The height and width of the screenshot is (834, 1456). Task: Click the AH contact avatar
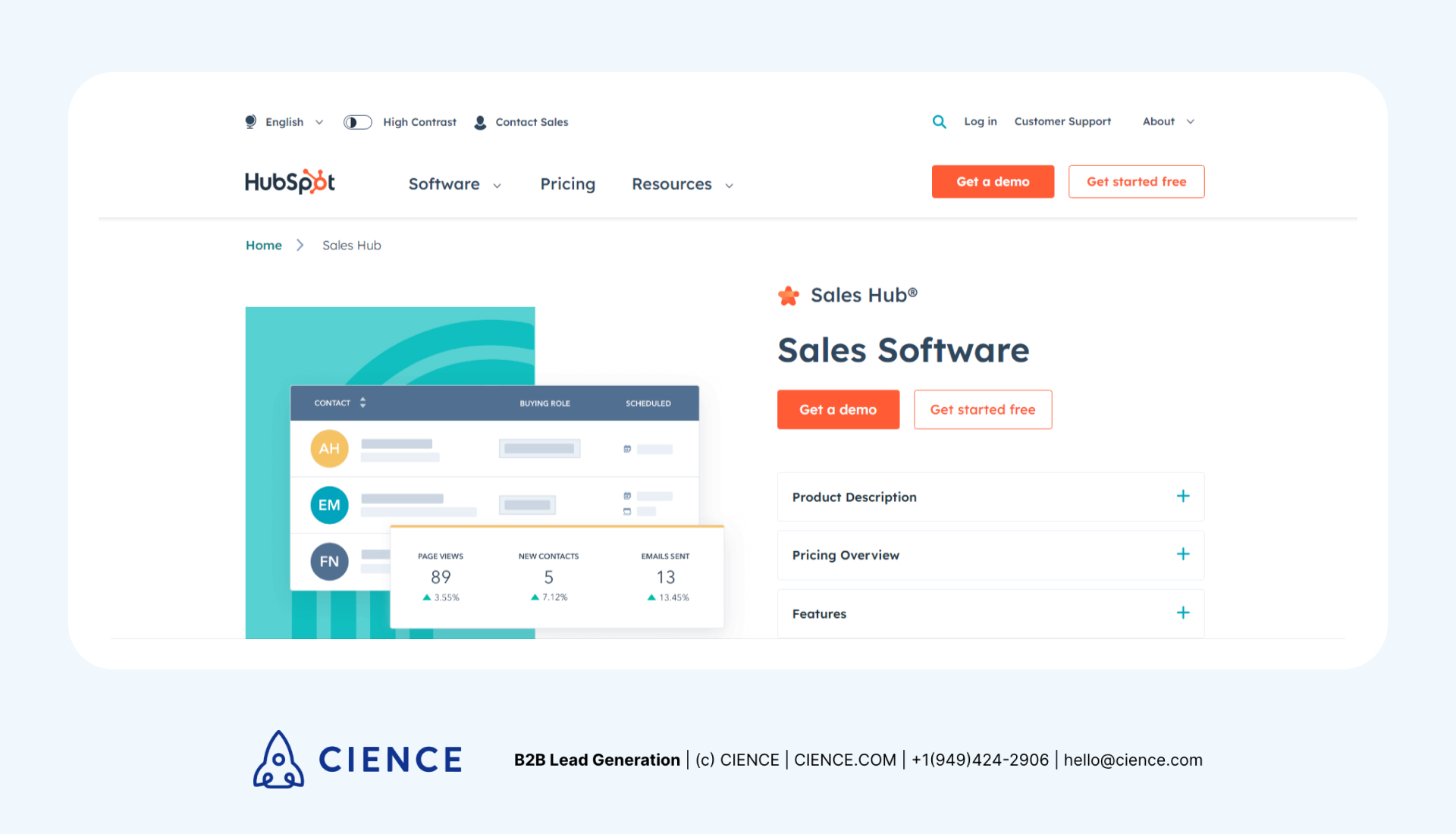coord(328,448)
